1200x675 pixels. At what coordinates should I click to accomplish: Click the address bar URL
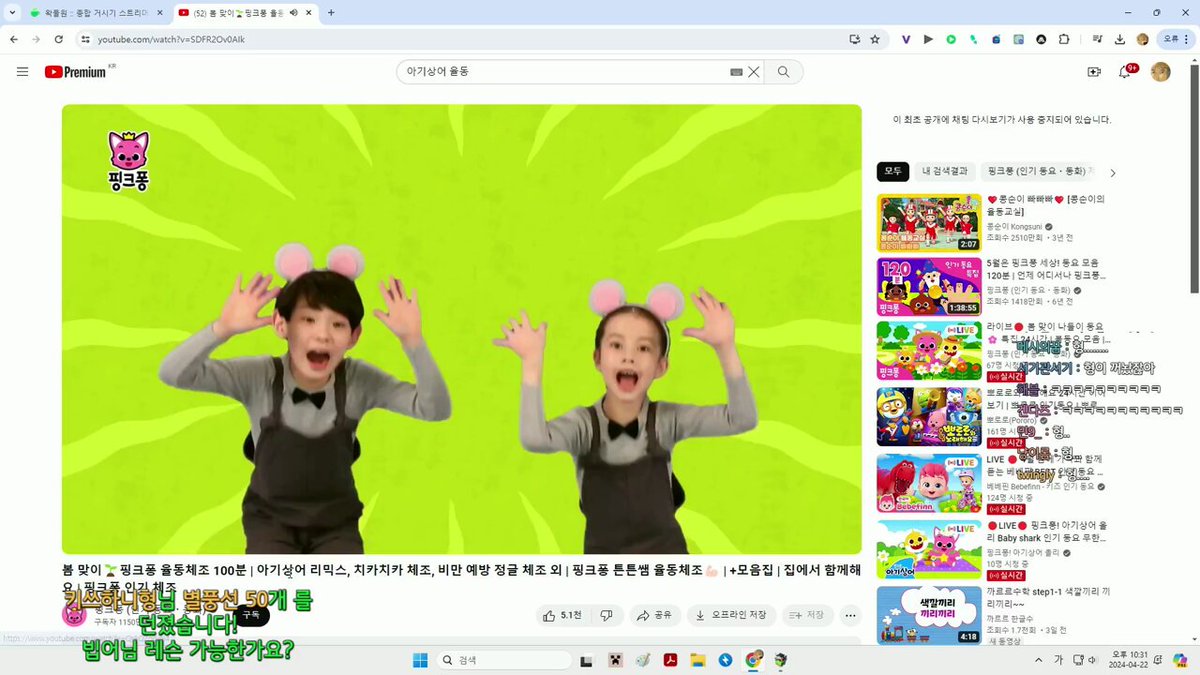tap(170, 39)
